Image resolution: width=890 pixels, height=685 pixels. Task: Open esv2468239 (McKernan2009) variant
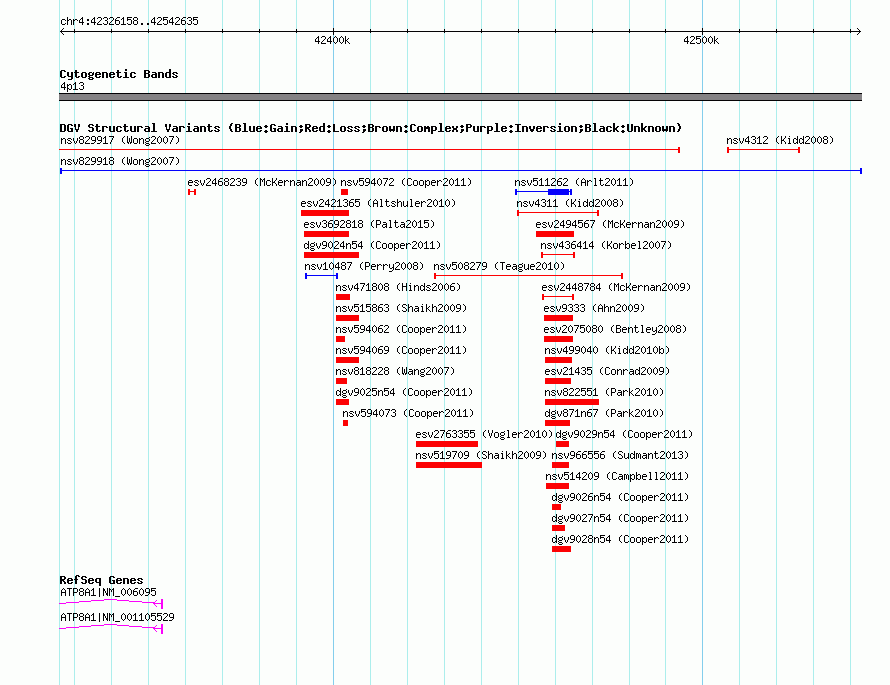click(x=262, y=182)
